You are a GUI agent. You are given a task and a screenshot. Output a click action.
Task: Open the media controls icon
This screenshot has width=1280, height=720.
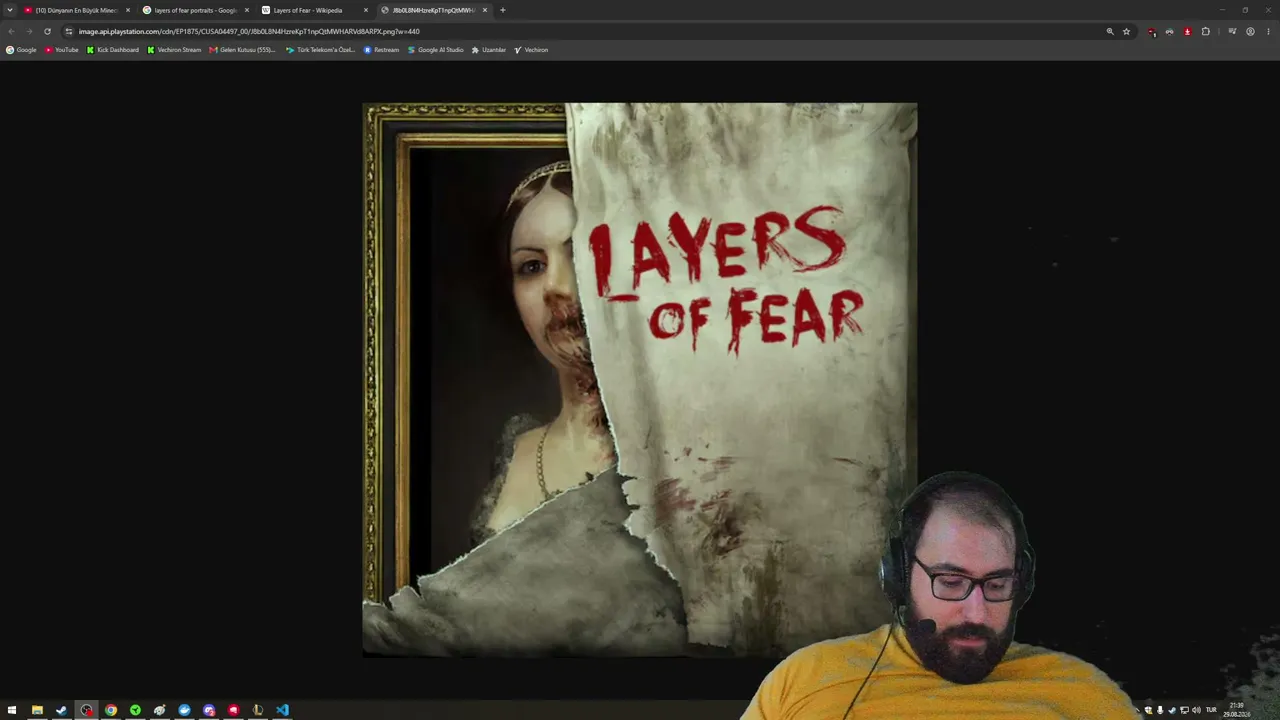[x=1232, y=31]
